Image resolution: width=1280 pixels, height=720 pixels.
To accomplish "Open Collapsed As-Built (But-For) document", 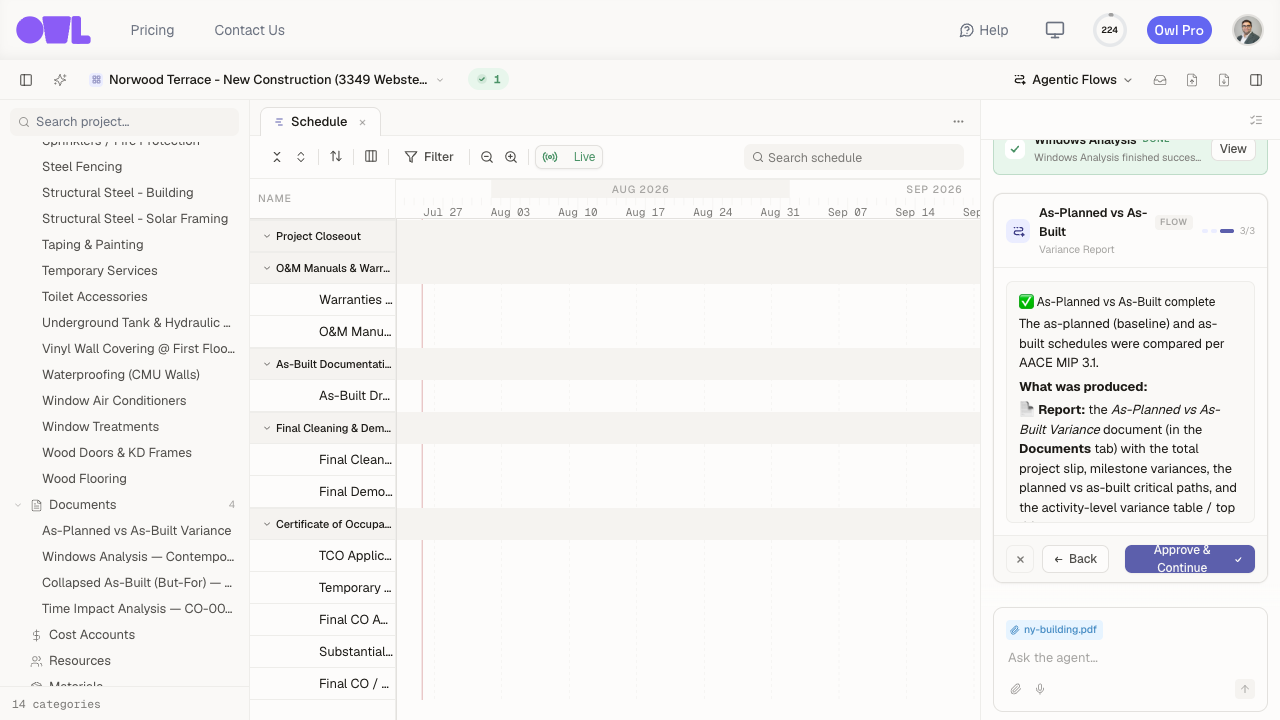I will pos(137,583).
